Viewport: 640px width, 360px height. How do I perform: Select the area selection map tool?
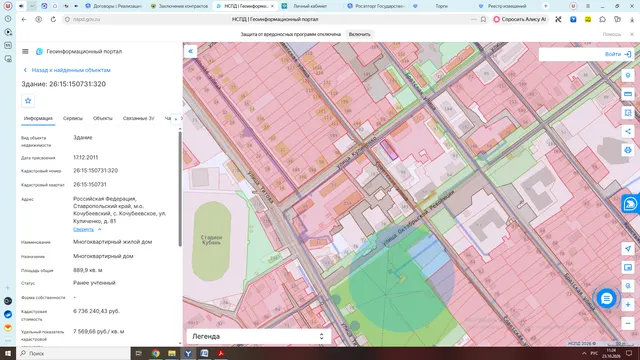628,113
